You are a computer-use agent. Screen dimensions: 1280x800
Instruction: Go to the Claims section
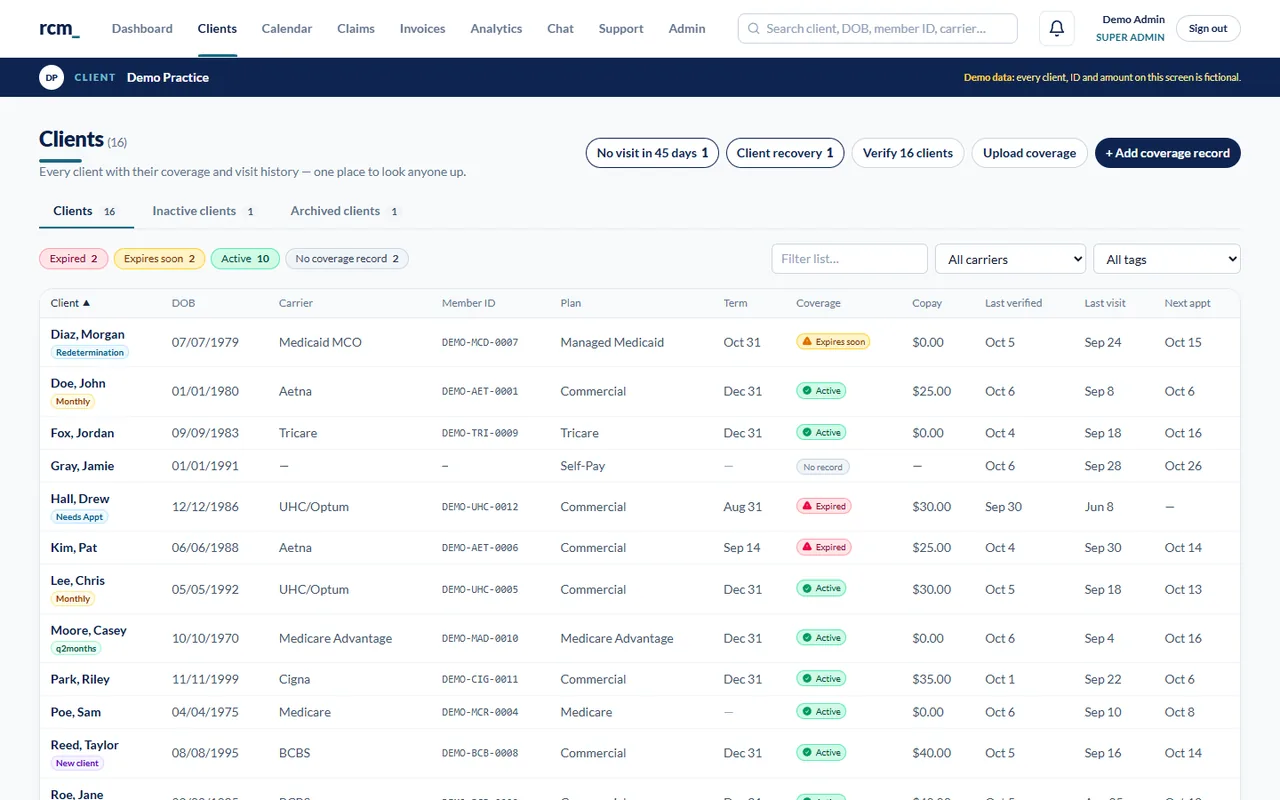pyautogui.click(x=356, y=29)
